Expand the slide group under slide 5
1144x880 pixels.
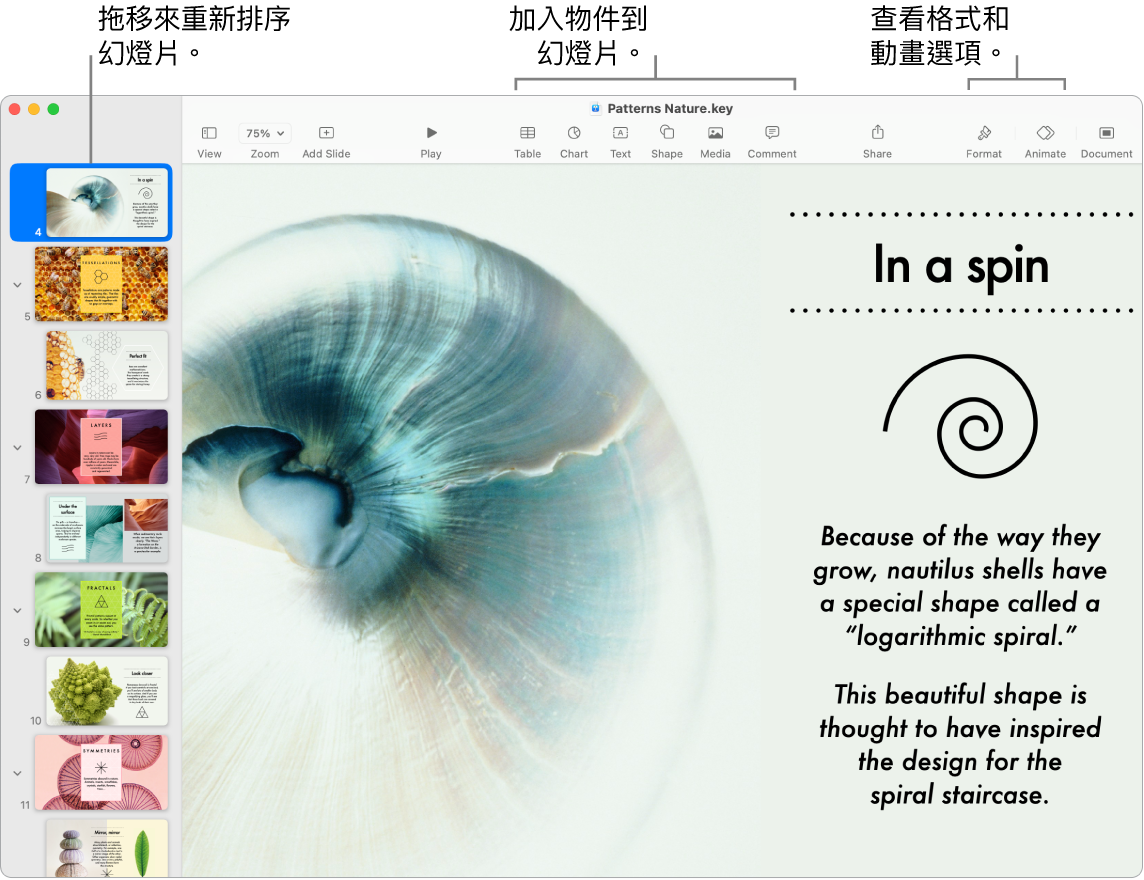tap(17, 284)
